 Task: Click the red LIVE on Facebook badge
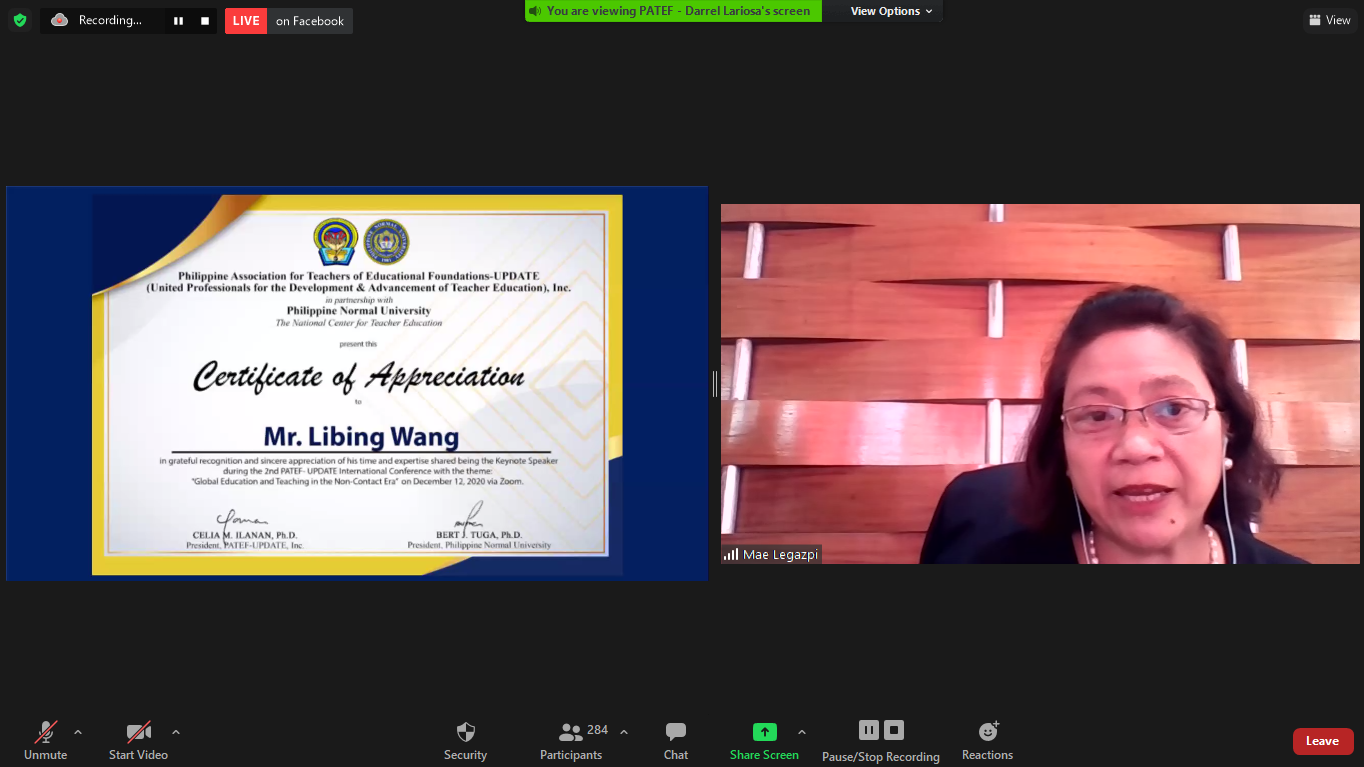click(246, 21)
